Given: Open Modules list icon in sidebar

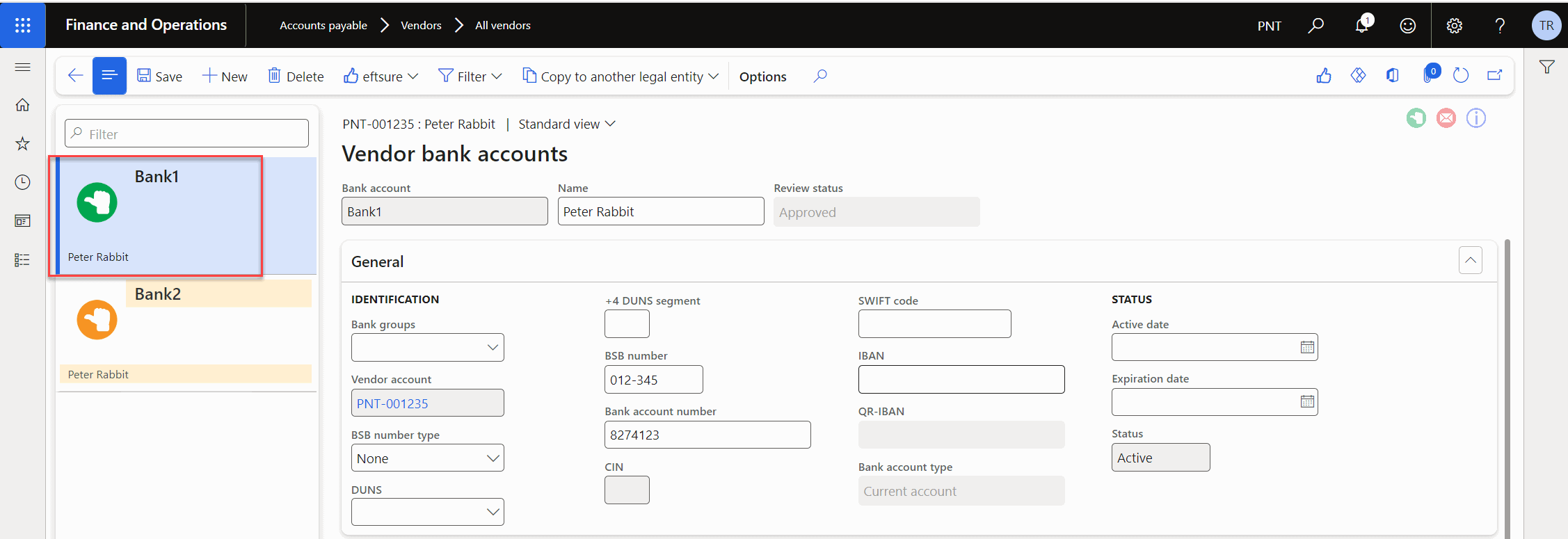Looking at the screenshot, I should 22,260.
